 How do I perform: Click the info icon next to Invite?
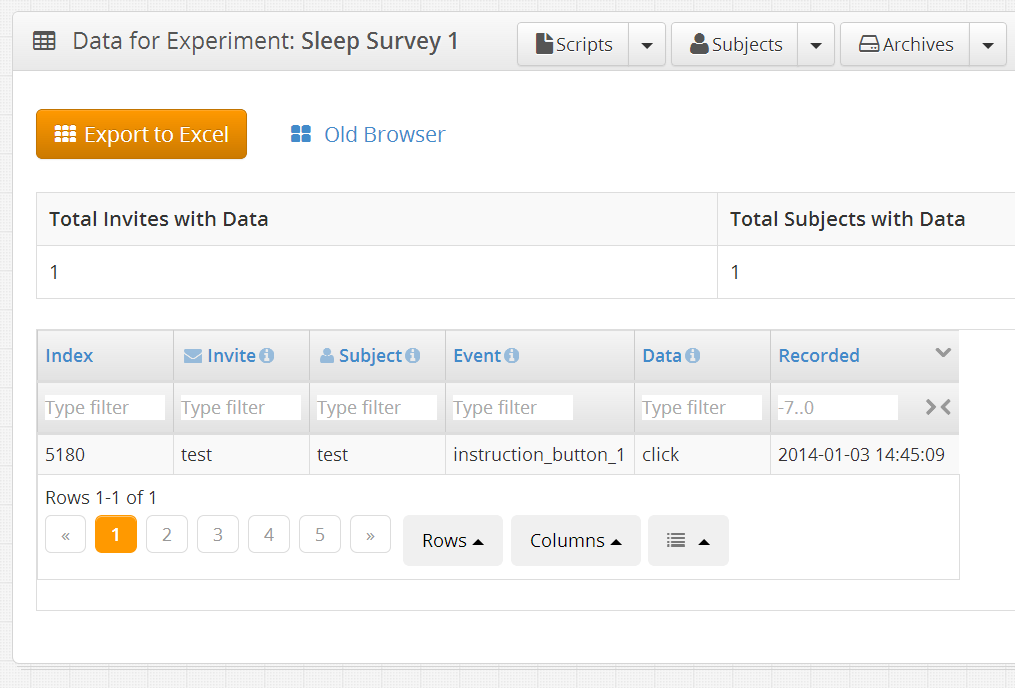click(x=267, y=356)
